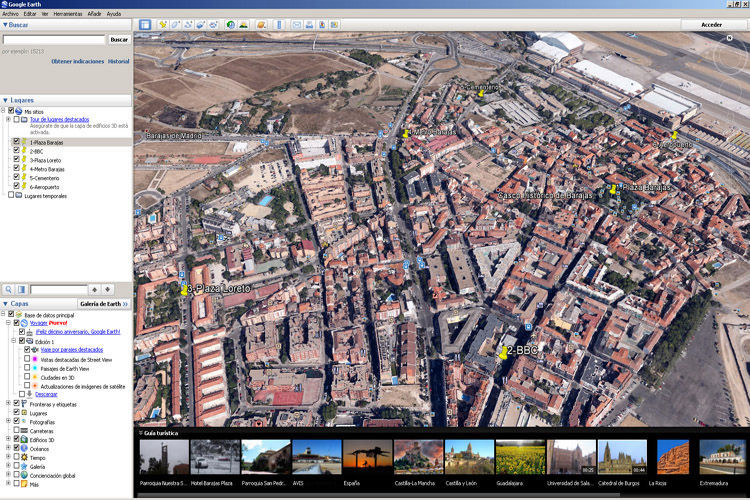Screen dimensions: 750x500
Task: Open the Añadir menu
Action: [x=94, y=14]
